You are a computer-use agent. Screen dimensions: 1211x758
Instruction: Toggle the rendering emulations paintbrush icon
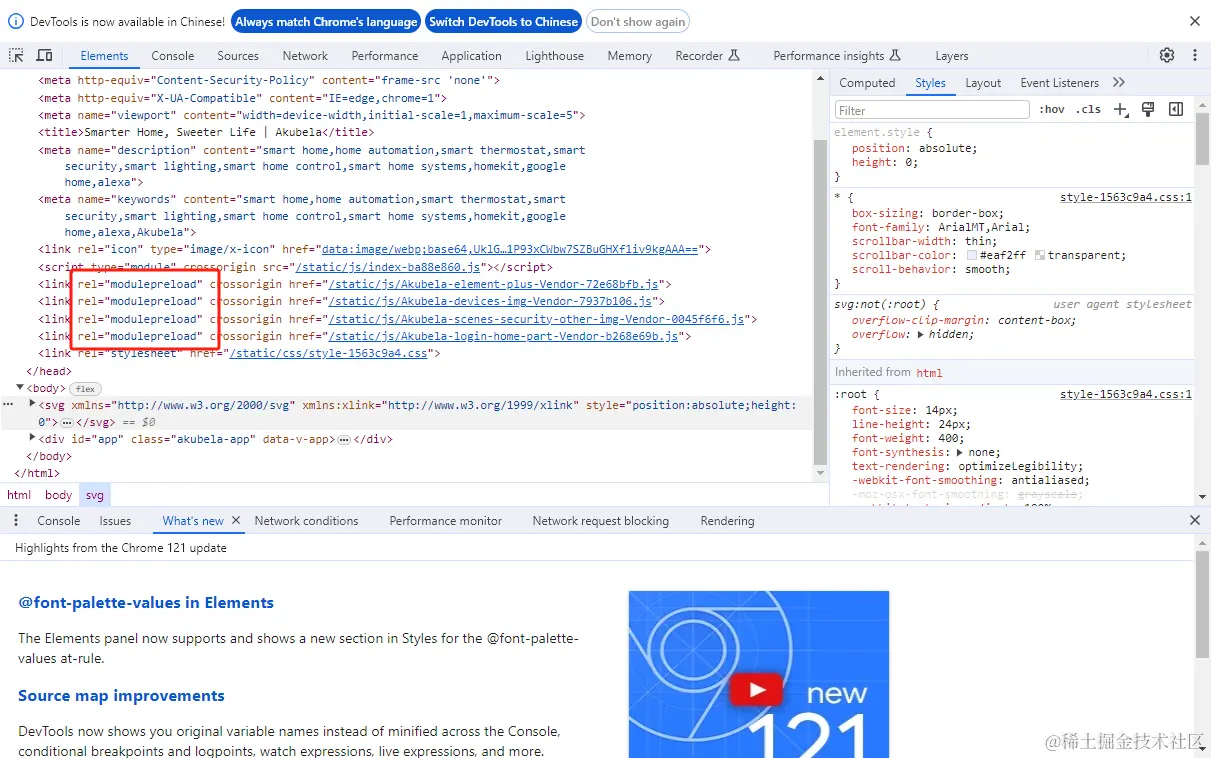point(1148,109)
